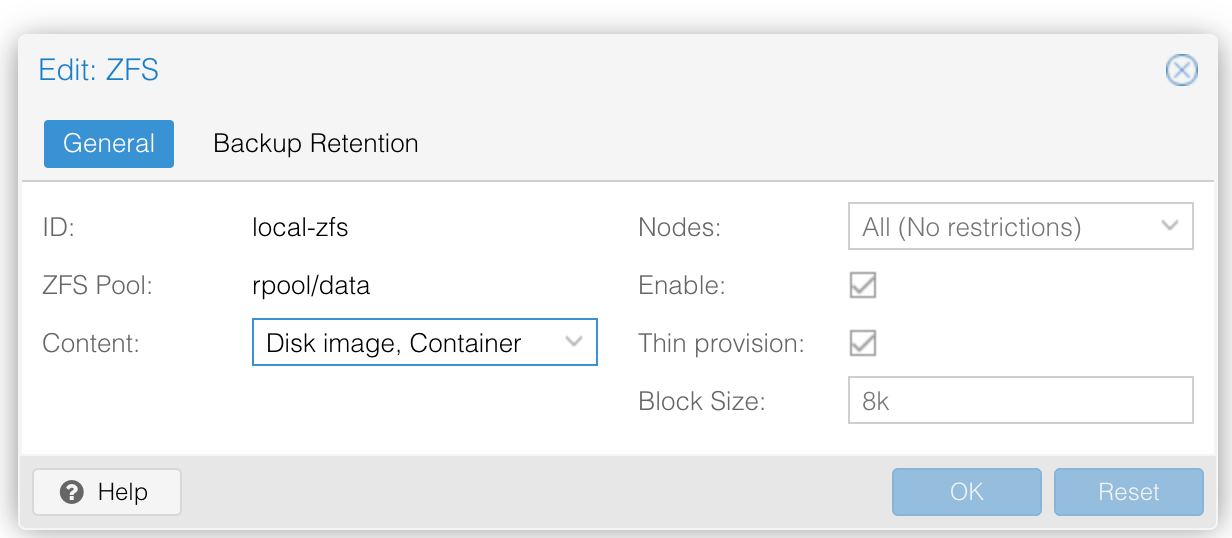
Task: Switch to the General tab
Action: [109, 143]
